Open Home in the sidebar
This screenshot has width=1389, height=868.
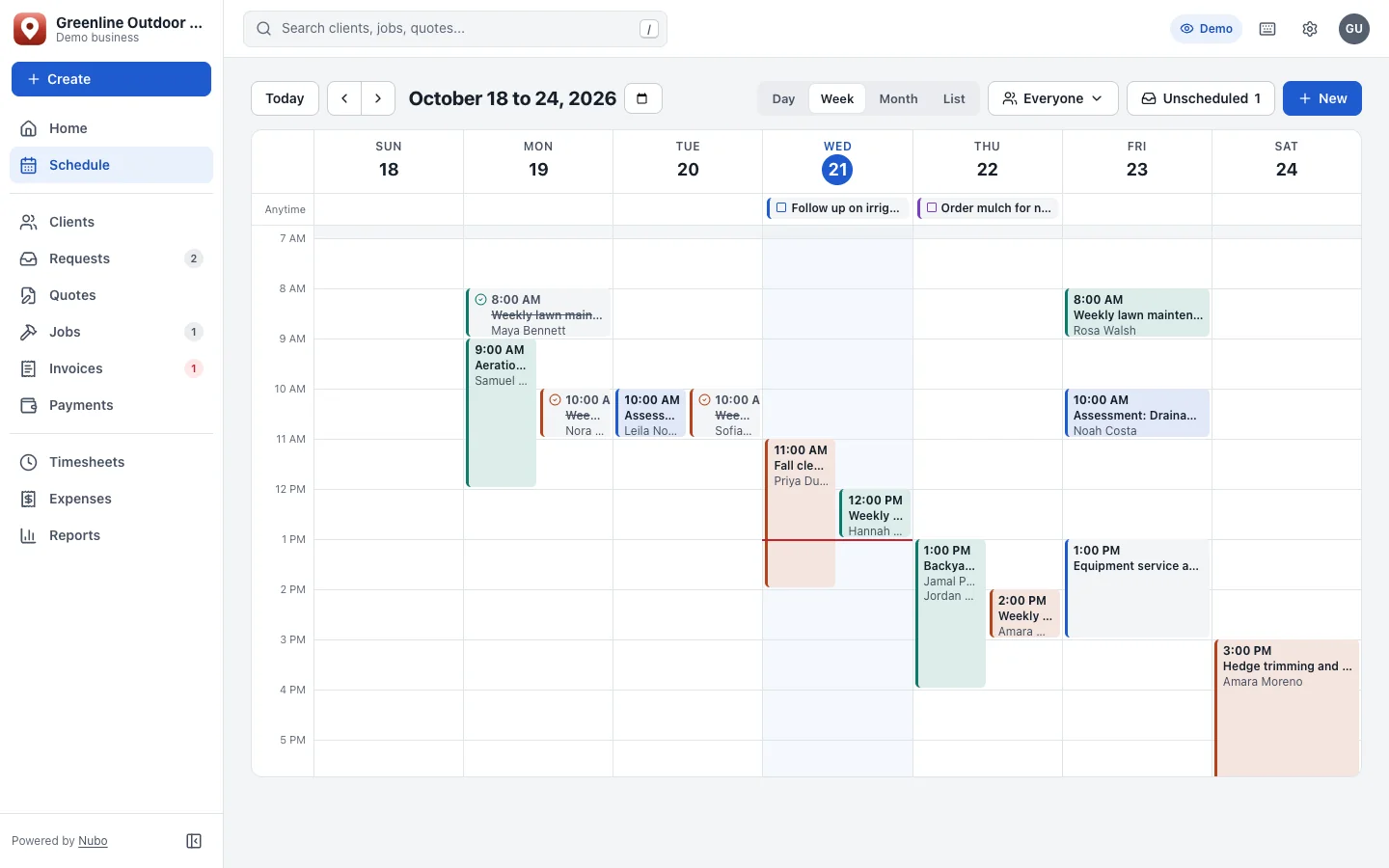tap(111, 128)
